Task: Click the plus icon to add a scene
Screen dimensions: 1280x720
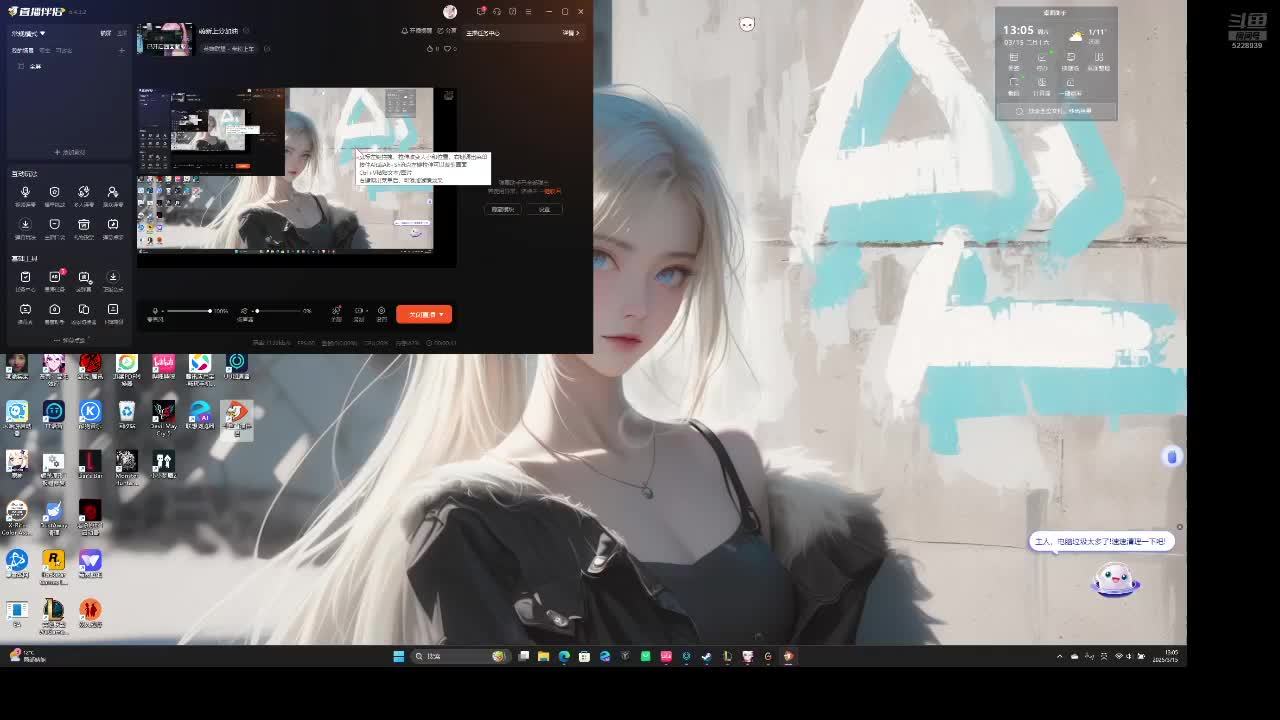Action: pos(122,50)
